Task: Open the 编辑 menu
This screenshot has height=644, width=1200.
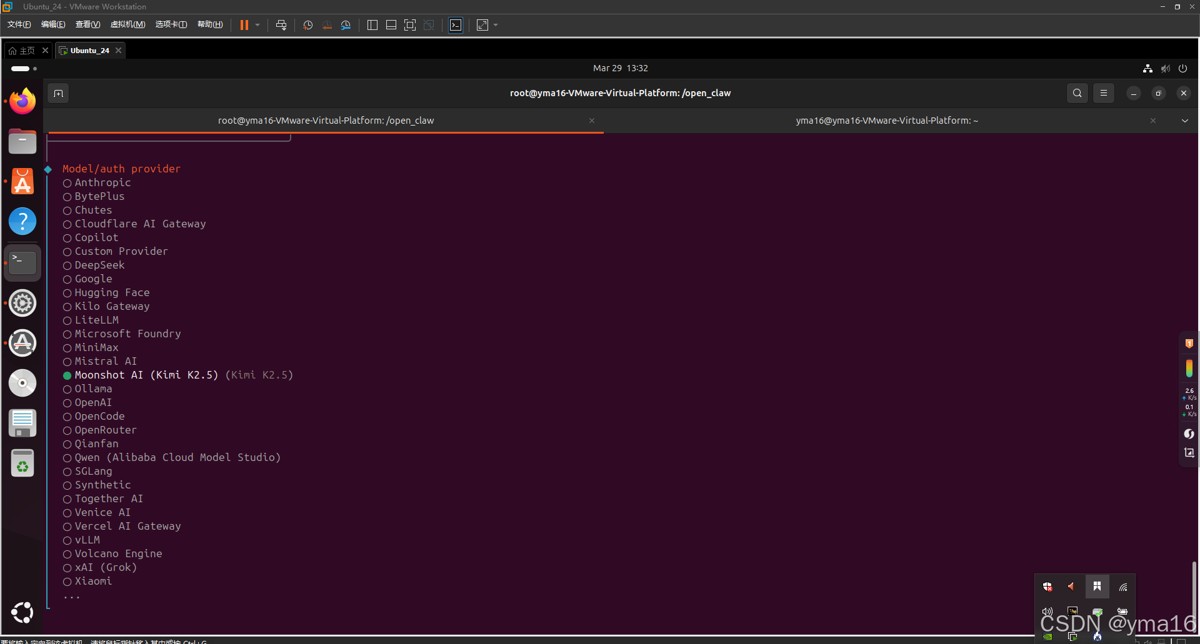Action: (x=53, y=25)
